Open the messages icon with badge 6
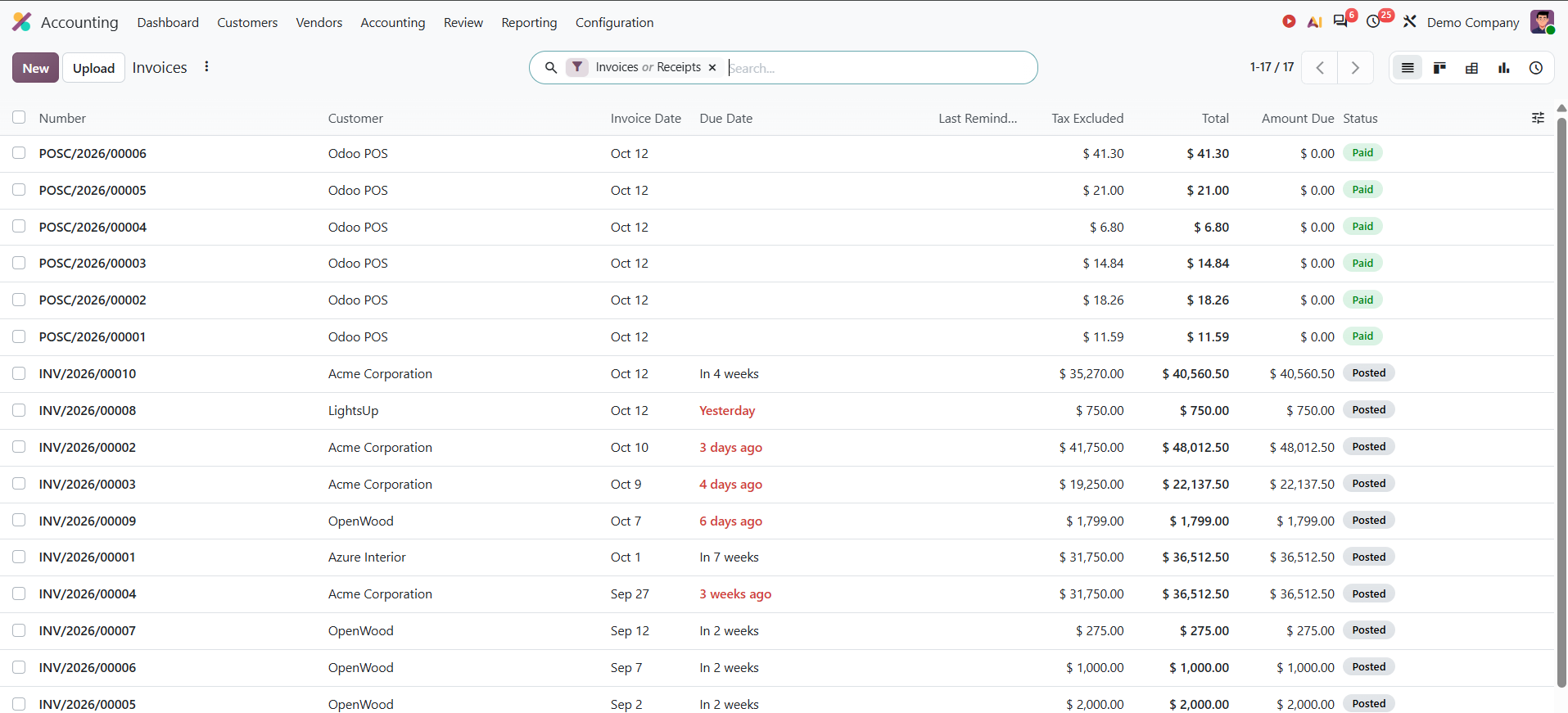Viewport: 1568px width, 713px height. (x=1340, y=21)
